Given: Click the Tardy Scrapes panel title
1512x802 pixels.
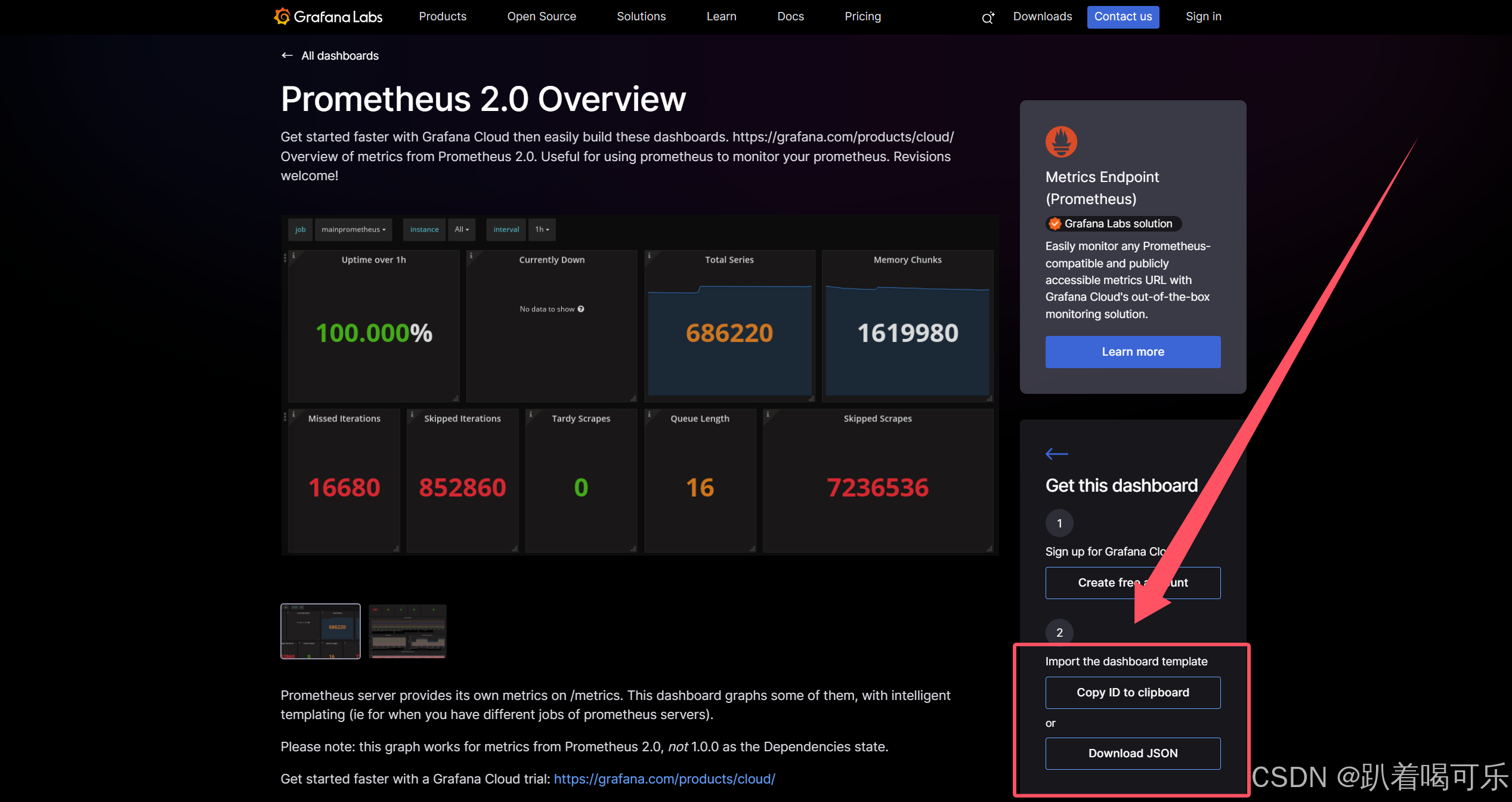Looking at the screenshot, I should click(581, 419).
